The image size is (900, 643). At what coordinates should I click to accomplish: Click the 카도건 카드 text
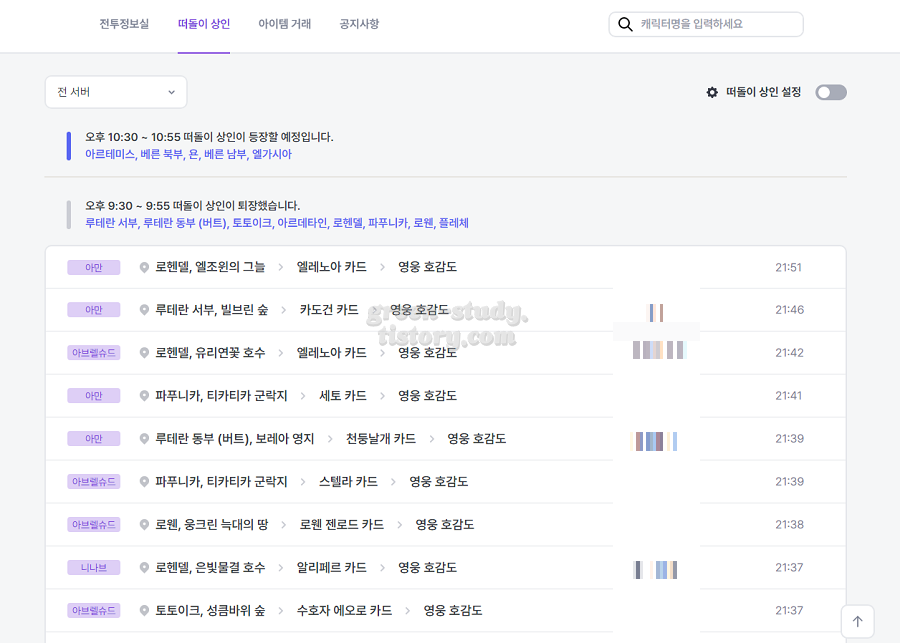tap(329, 310)
